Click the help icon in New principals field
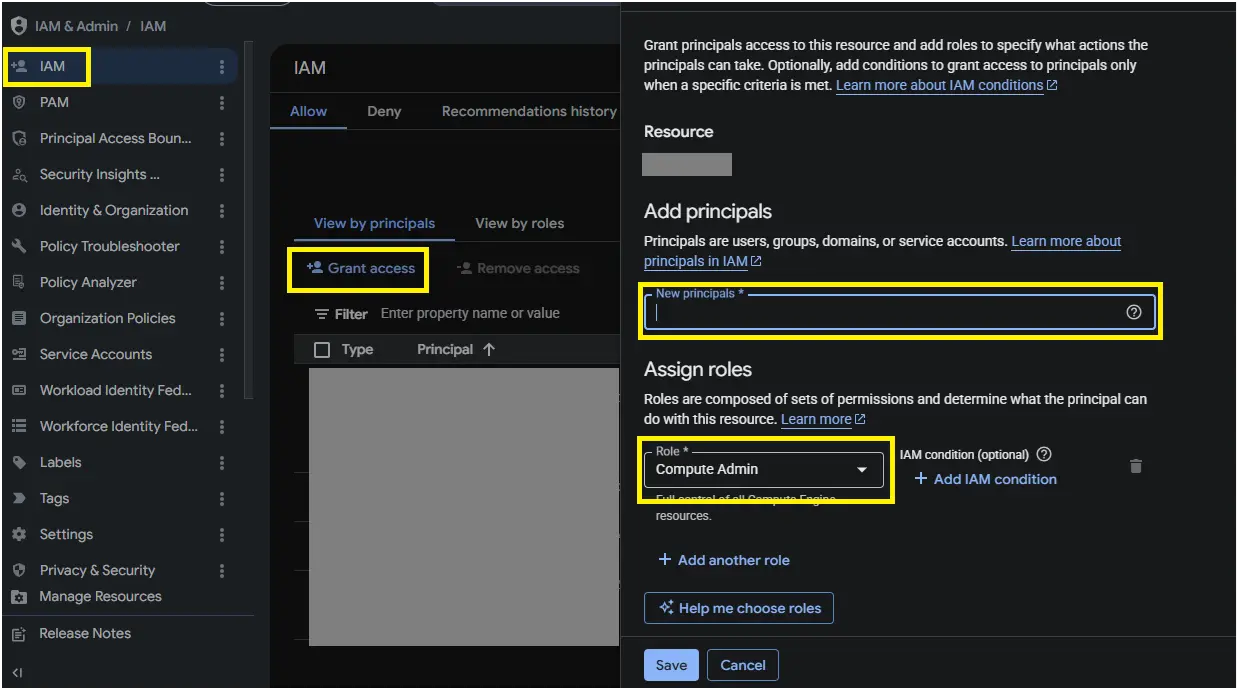The width and height of the screenshot is (1238, 690). coord(1133,312)
